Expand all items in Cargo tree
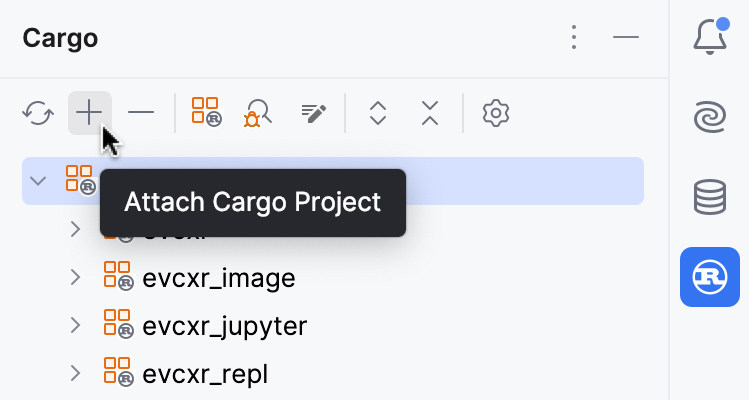This screenshot has width=749, height=400. [377, 113]
